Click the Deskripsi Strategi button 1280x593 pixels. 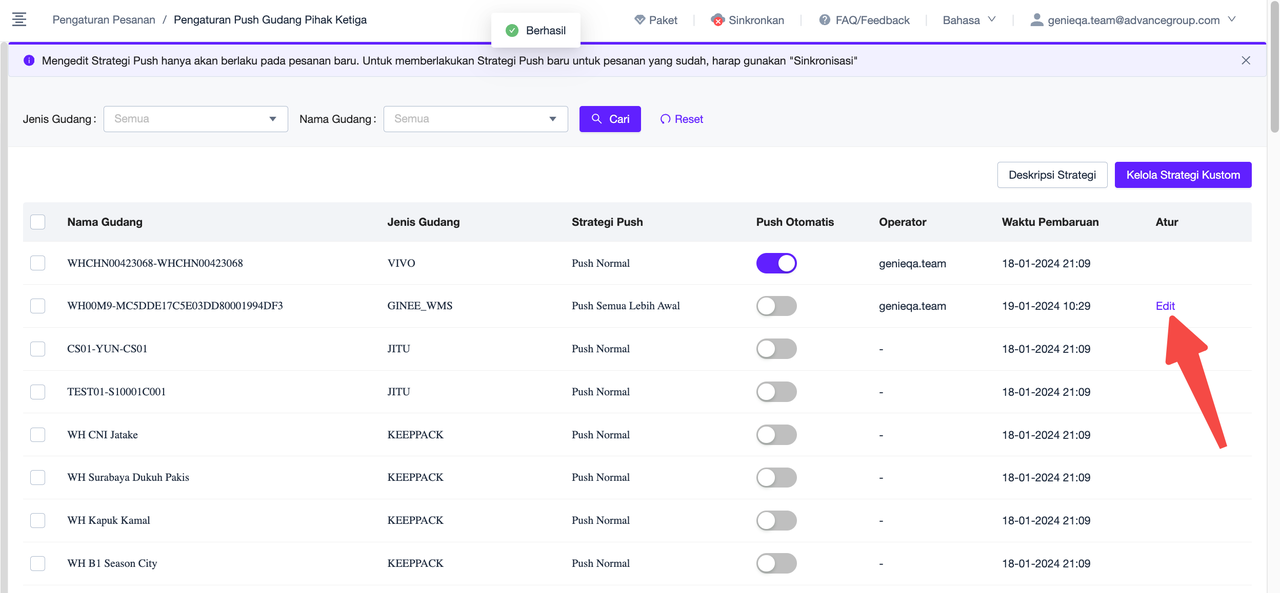1052,175
